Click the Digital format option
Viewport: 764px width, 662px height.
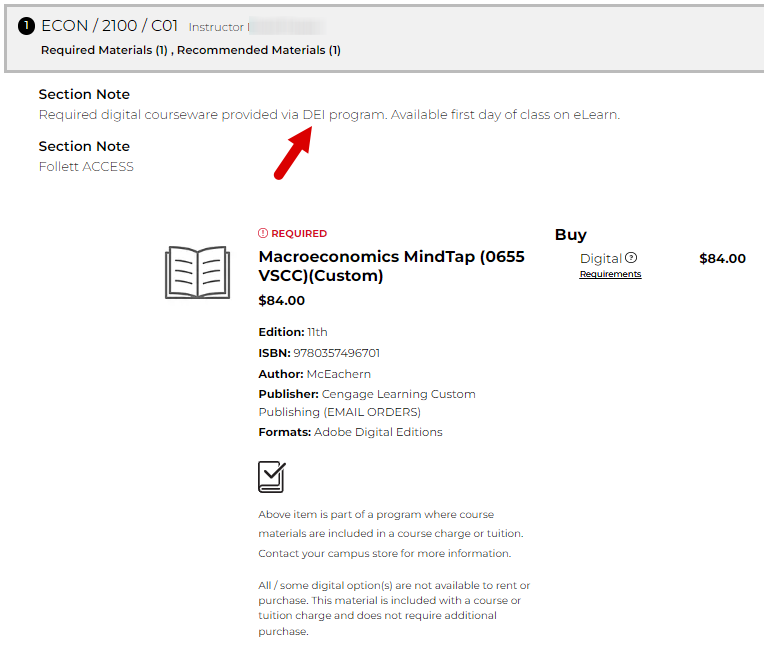point(600,258)
